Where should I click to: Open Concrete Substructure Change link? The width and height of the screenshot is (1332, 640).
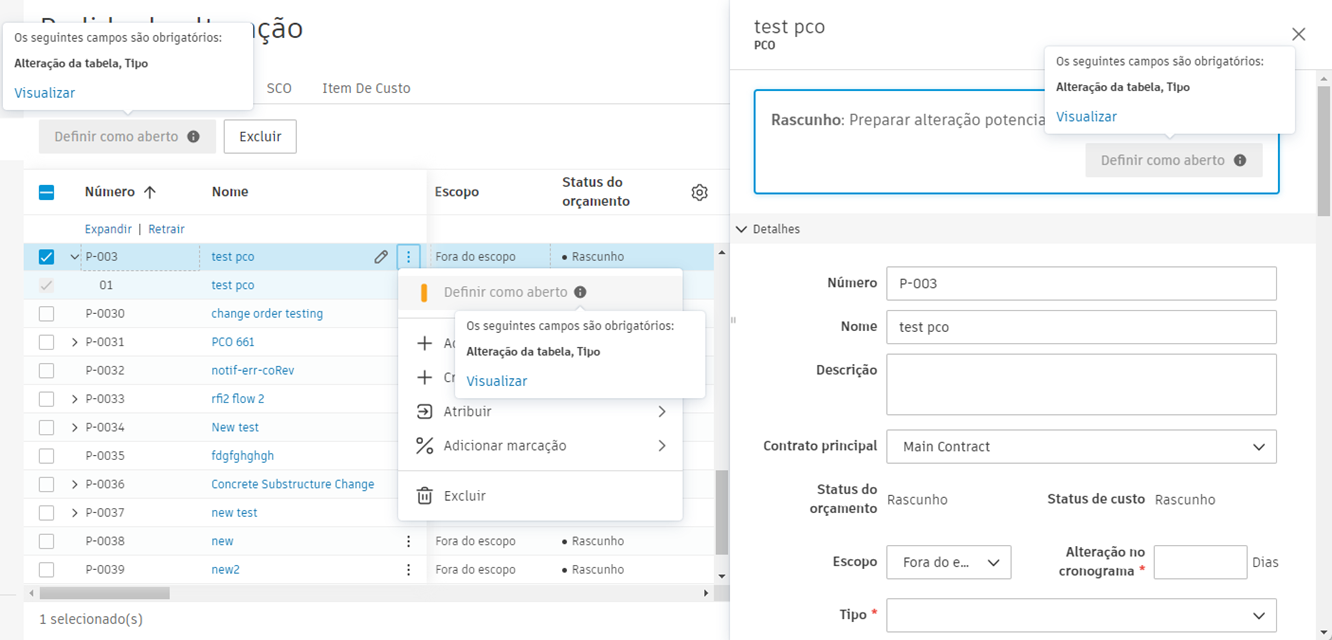click(292, 485)
